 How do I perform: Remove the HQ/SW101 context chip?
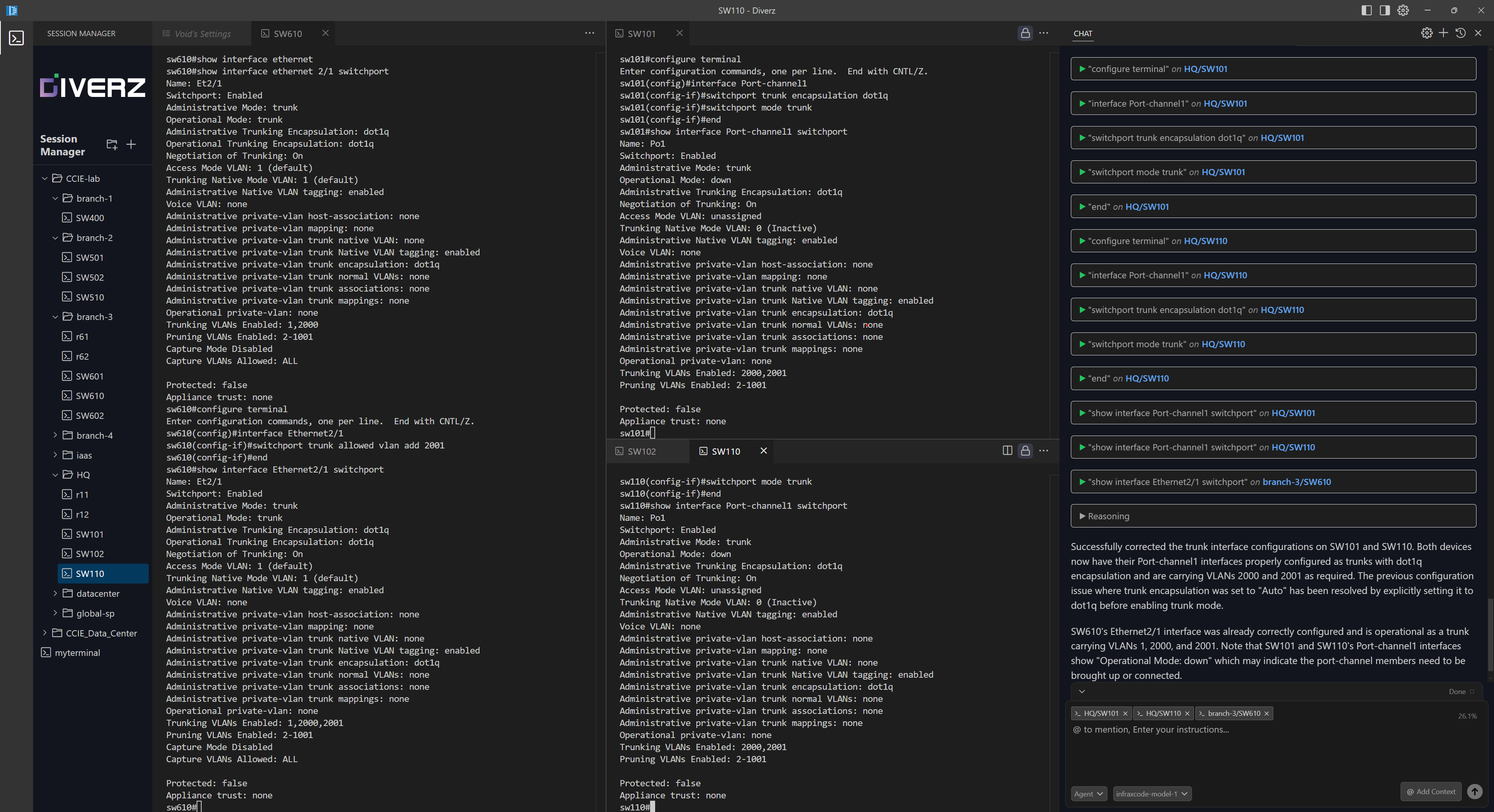point(1125,714)
